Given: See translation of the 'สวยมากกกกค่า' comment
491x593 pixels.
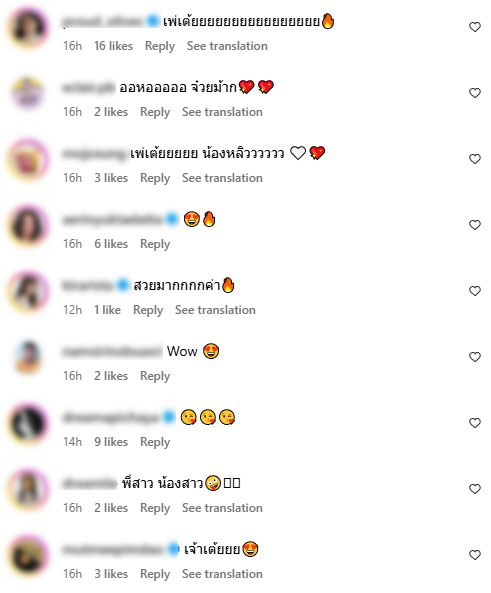Looking at the screenshot, I should point(215,310).
